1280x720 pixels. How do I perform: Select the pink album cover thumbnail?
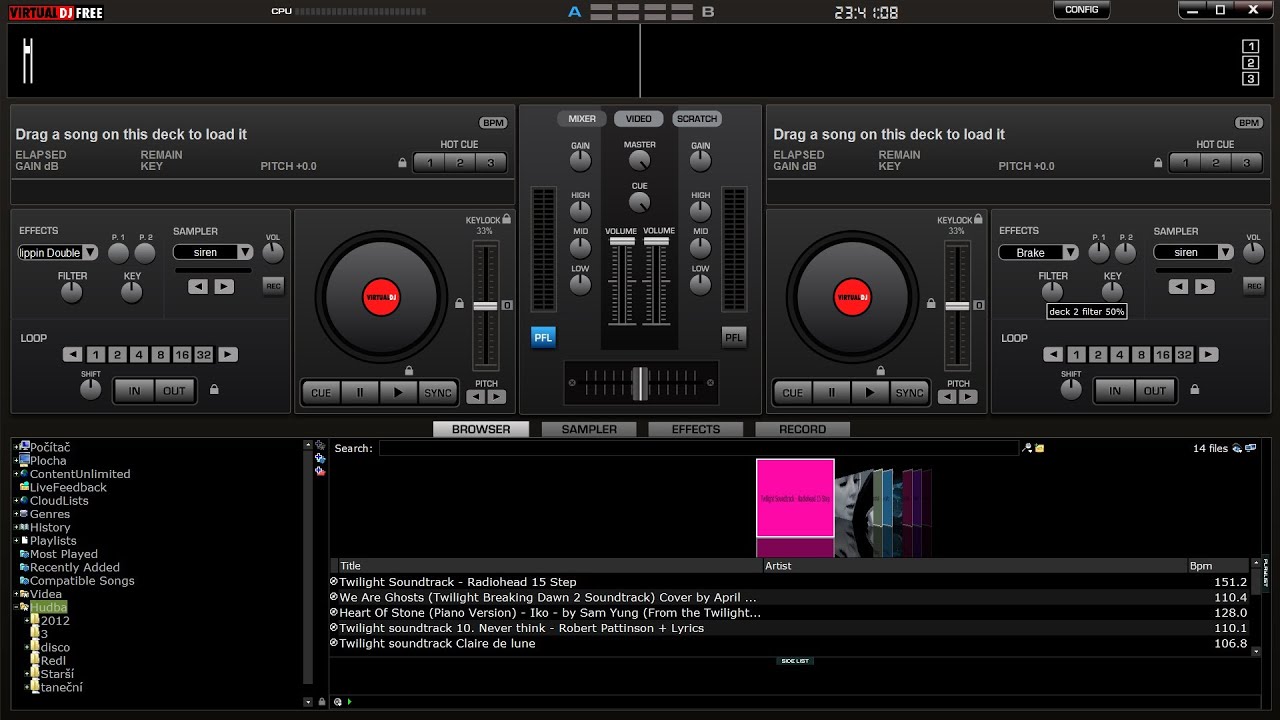pyautogui.click(x=795, y=498)
